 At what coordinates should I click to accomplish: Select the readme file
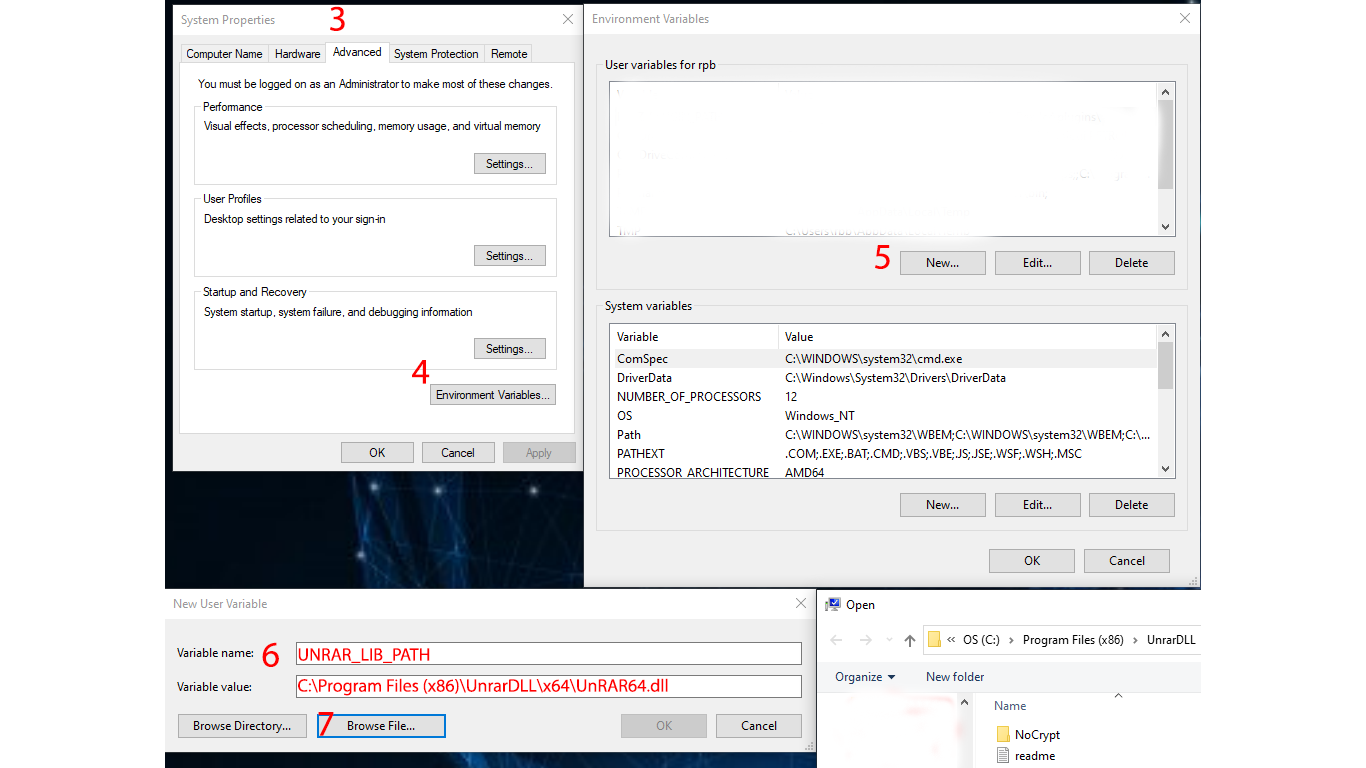tap(1026, 756)
